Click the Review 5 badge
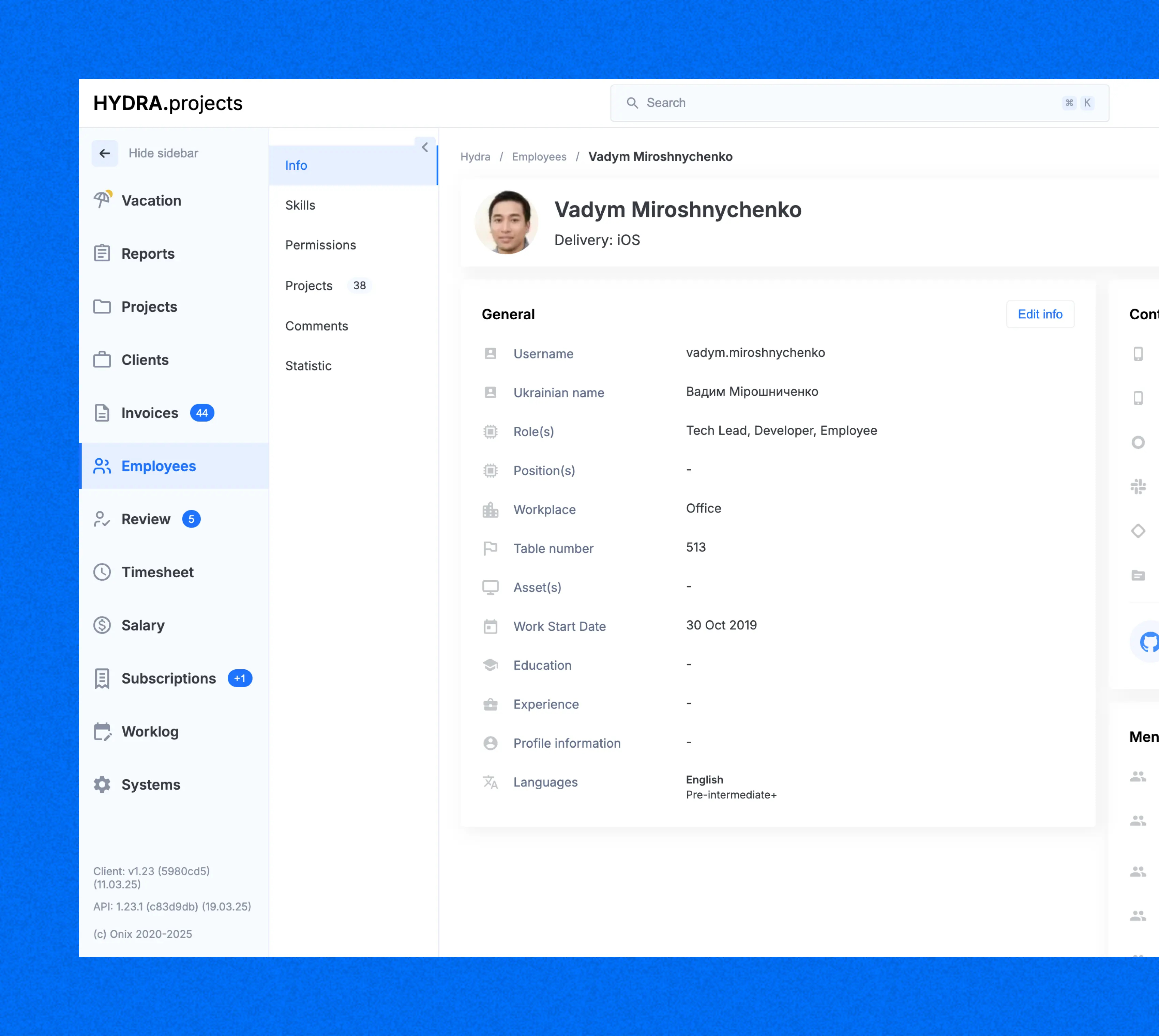 point(191,519)
